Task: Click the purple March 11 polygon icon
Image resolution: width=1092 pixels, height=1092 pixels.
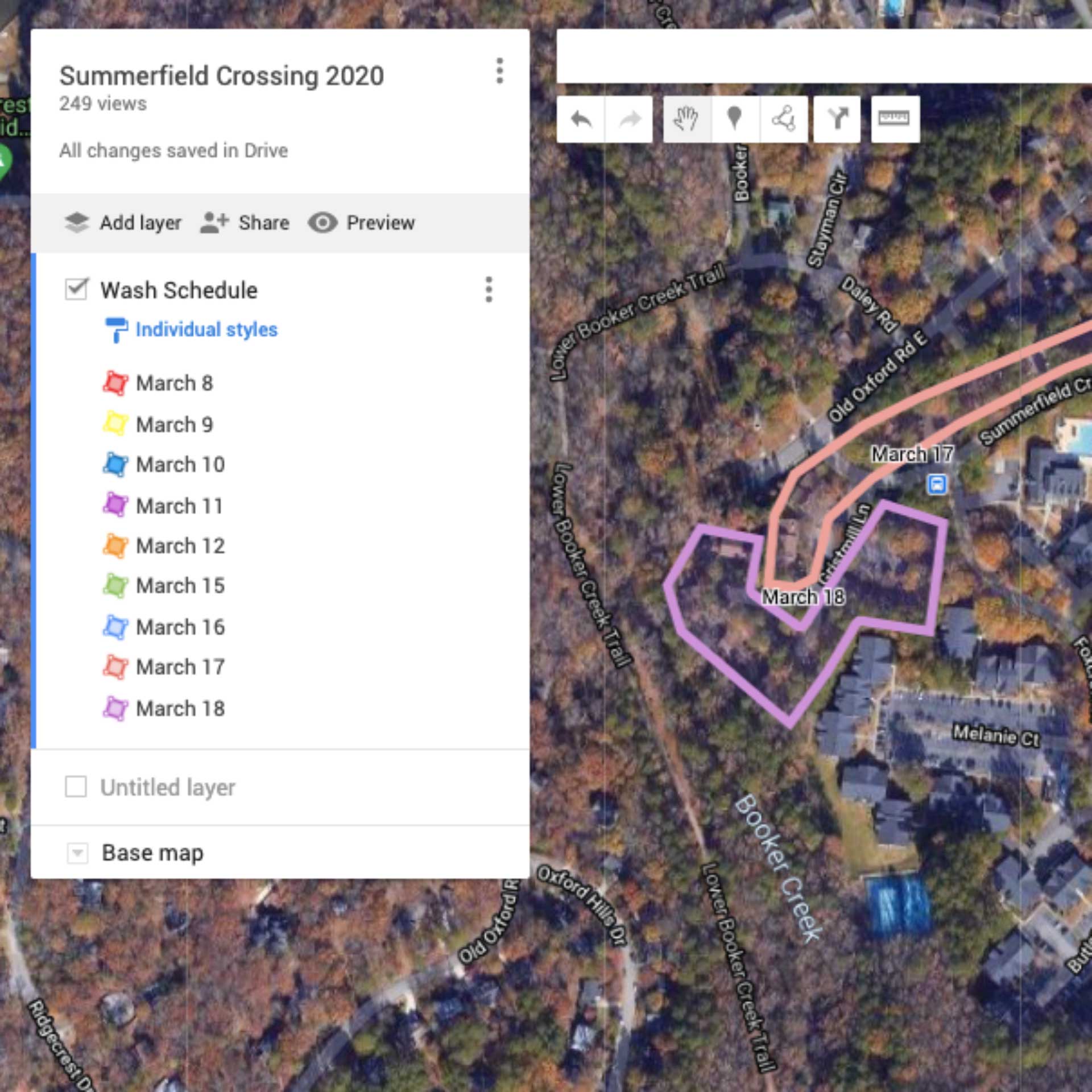Action: (x=115, y=505)
